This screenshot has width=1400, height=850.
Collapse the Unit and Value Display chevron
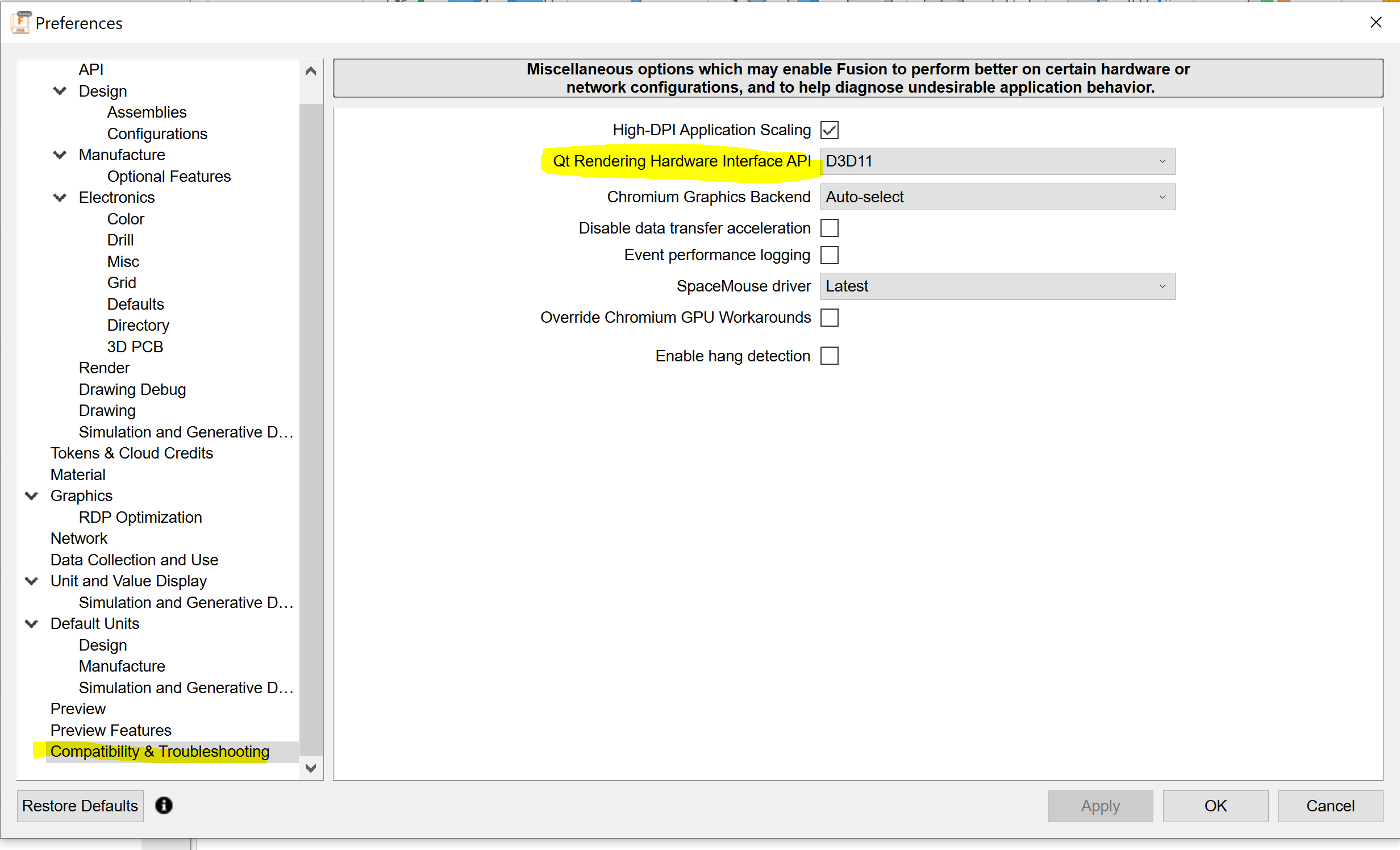pyautogui.click(x=32, y=581)
